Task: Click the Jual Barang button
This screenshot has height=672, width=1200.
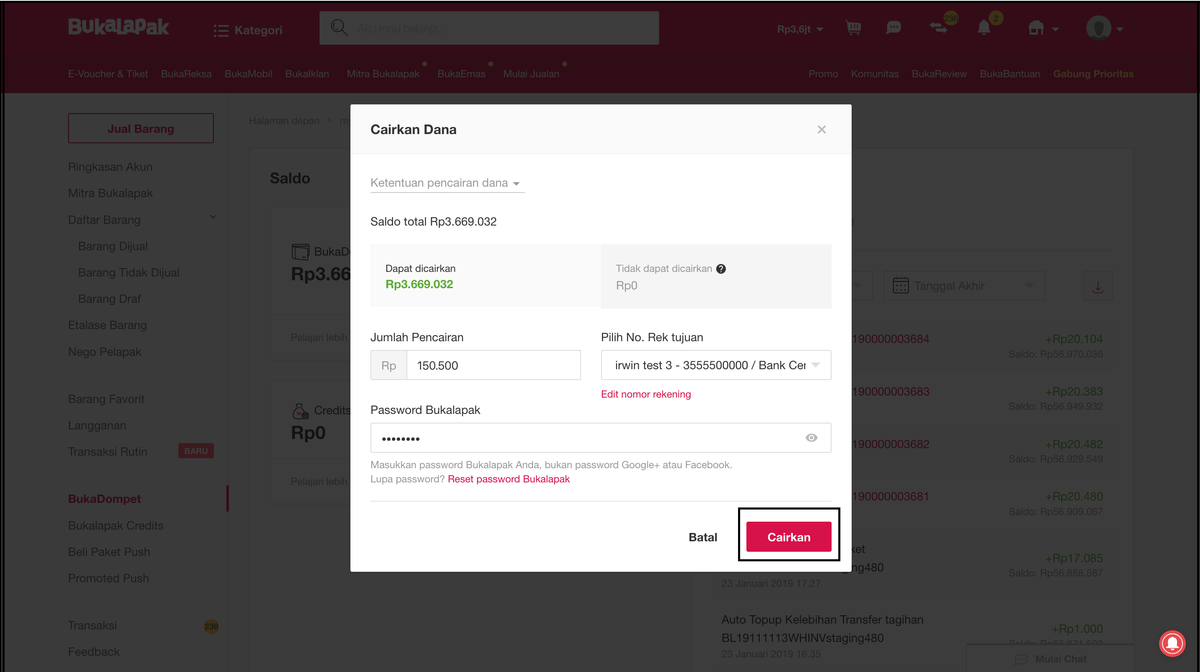Action: click(x=140, y=129)
